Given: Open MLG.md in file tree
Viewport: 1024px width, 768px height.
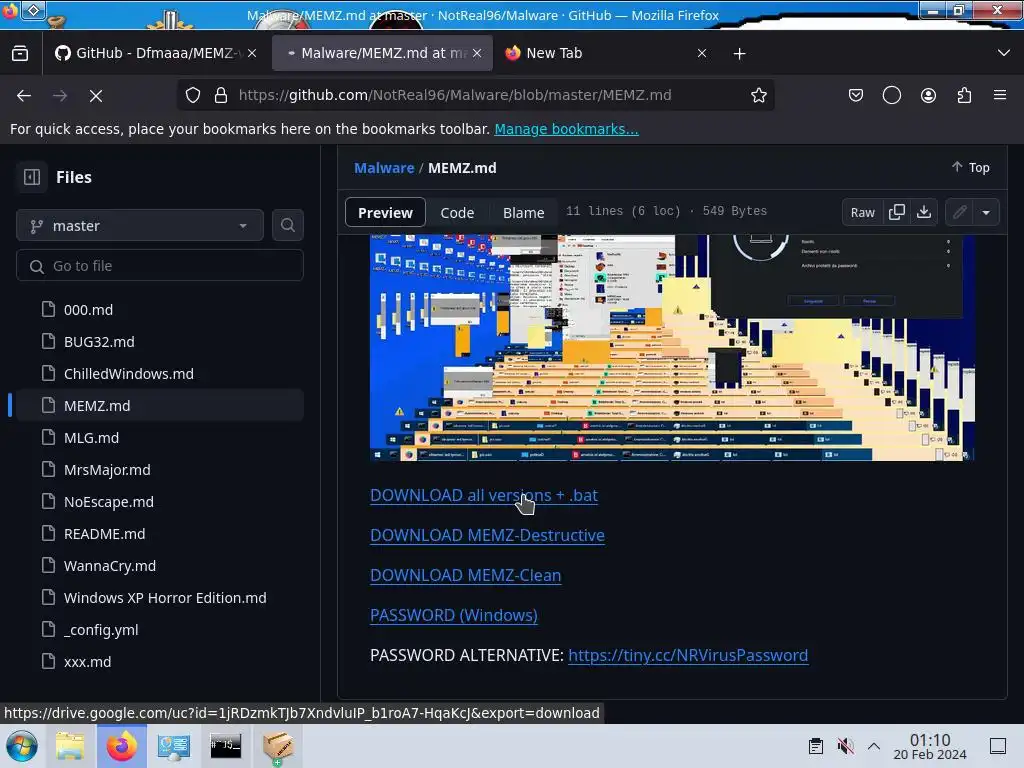Looking at the screenshot, I should tap(160, 438).
